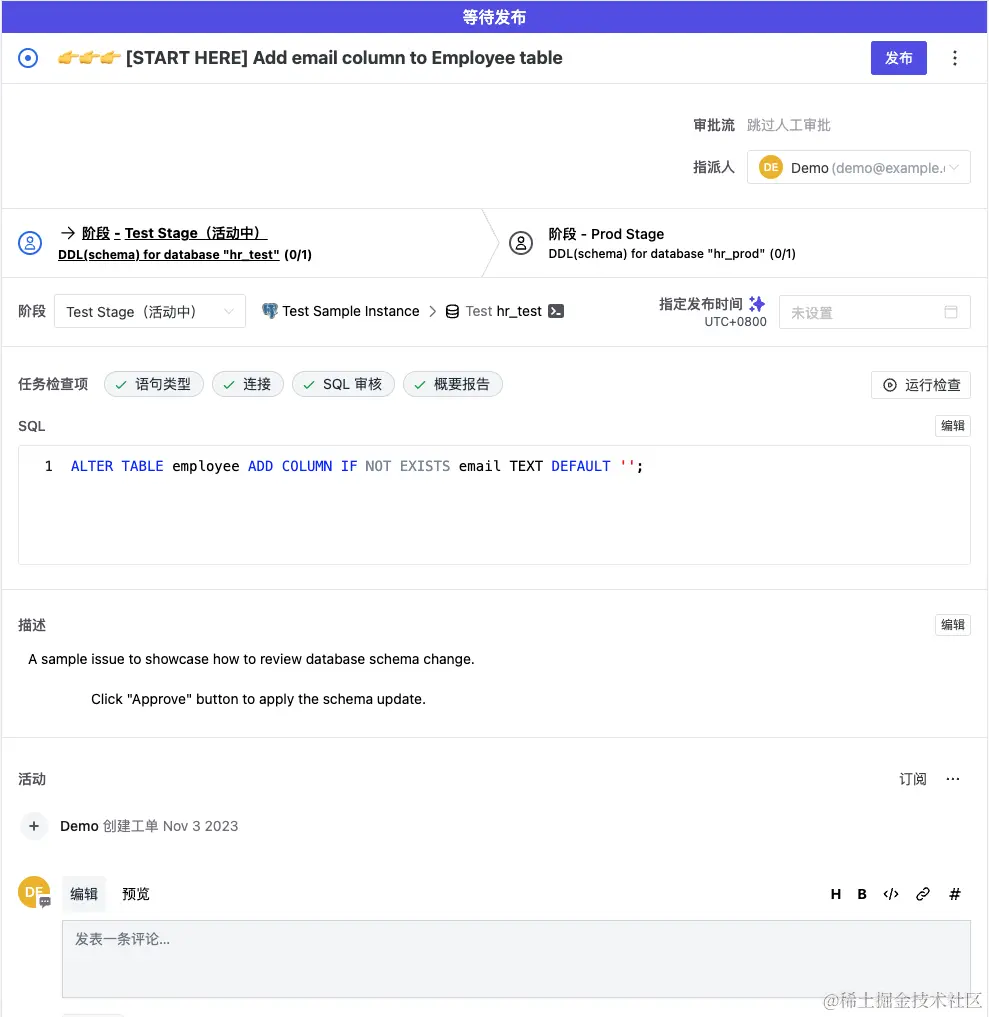Click the DE avatar in assignee field

770,167
